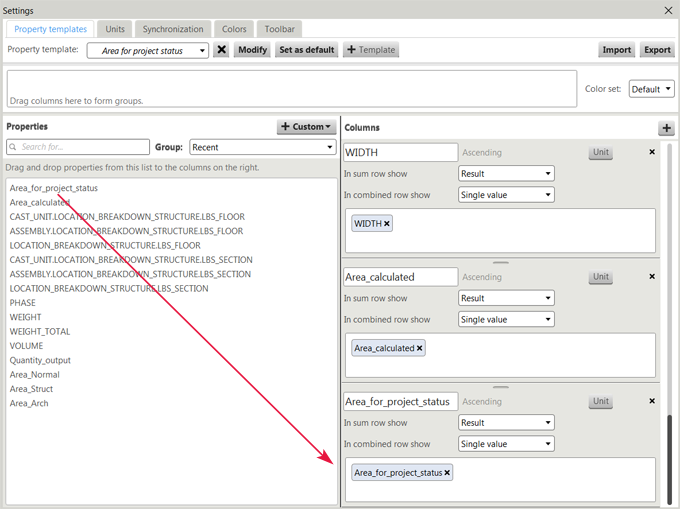This screenshot has height=509, width=680.
Task: Switch to the Colors tab
Action: click(234, 29)
